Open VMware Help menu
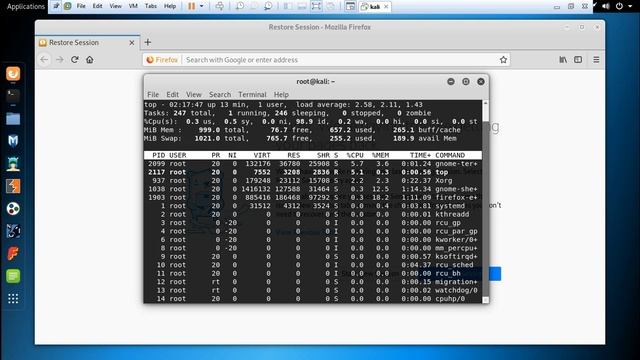Viewport: 640px width, 360px height. (x=170, y=6)
